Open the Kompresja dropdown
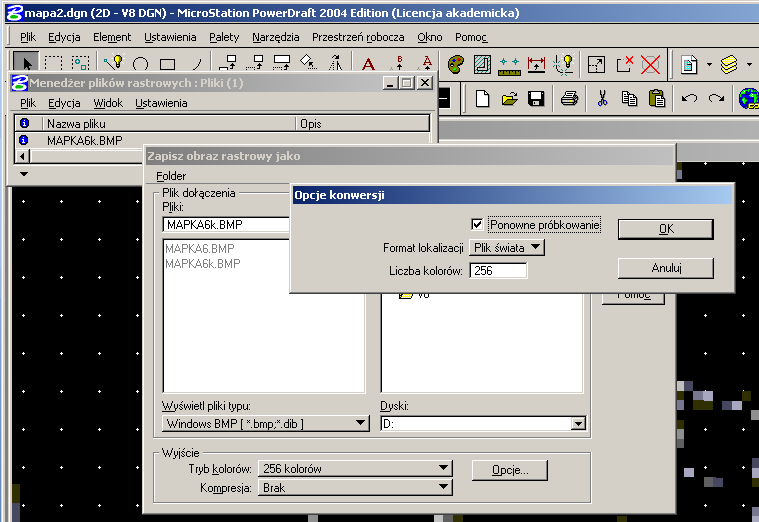The image size is (759, 522). (x=355, y=488)
